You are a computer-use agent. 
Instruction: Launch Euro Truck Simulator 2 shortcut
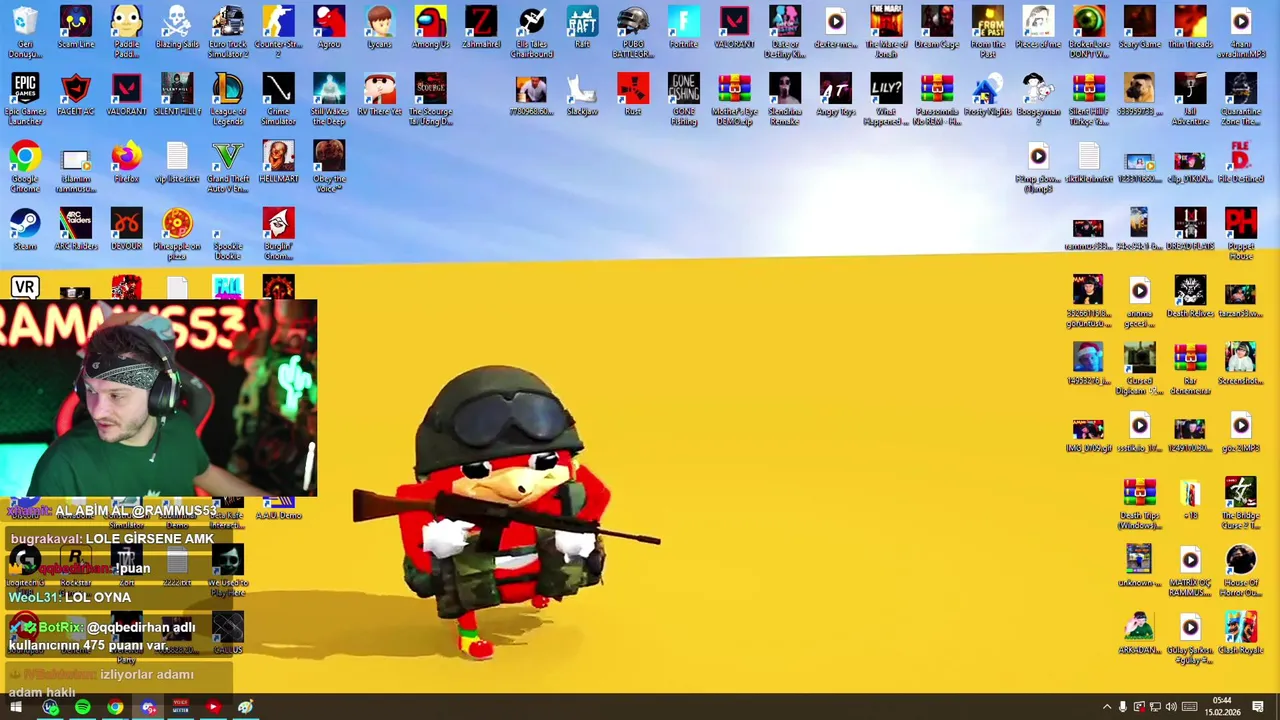(228, 30)
